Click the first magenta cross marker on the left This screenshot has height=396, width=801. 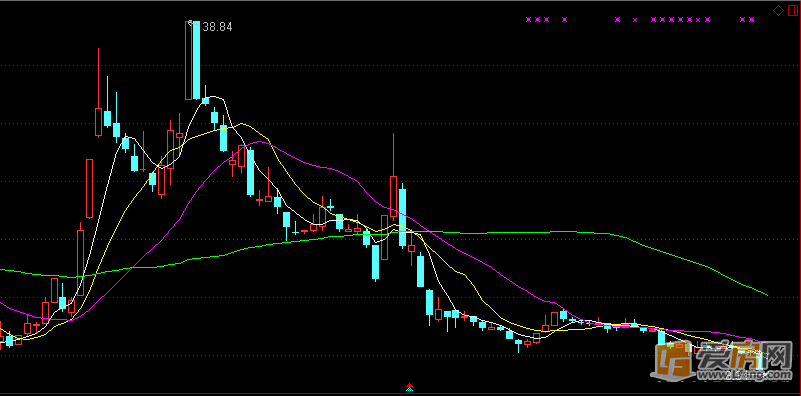click(x=529, y=19)
